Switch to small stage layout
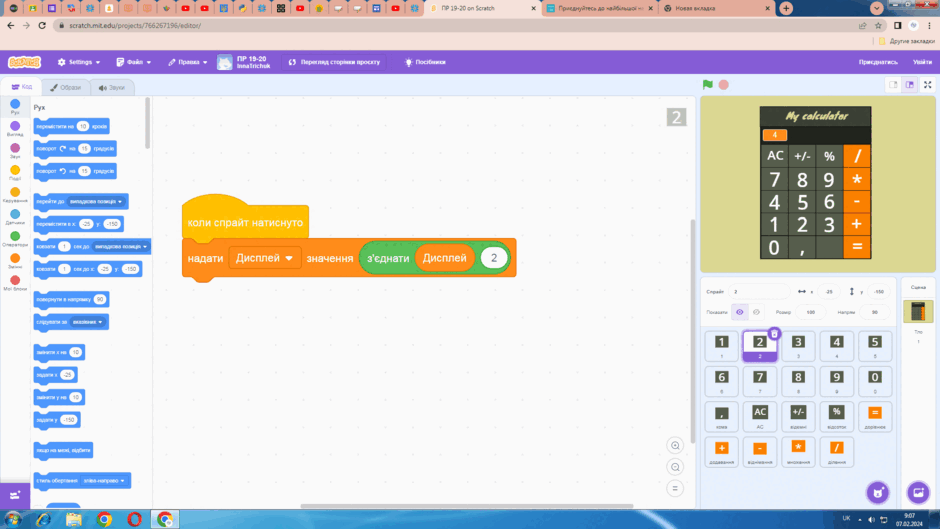The image size is (940, 529). 893,85
